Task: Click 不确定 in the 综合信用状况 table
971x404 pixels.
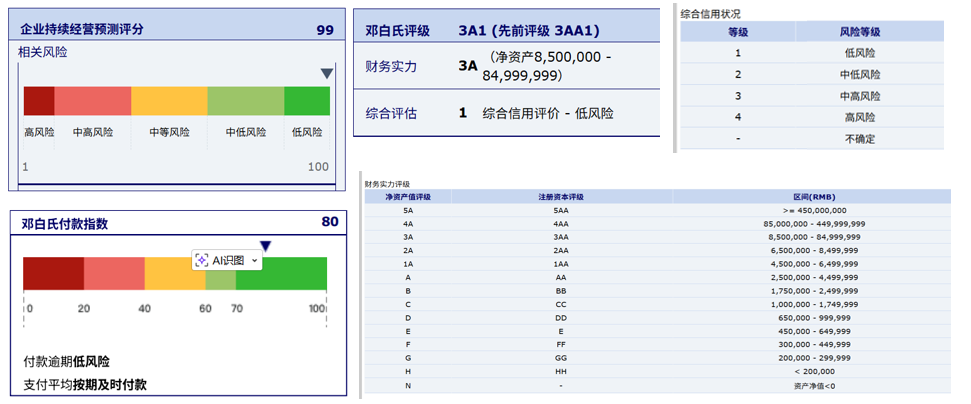Action: click(860, 139)
